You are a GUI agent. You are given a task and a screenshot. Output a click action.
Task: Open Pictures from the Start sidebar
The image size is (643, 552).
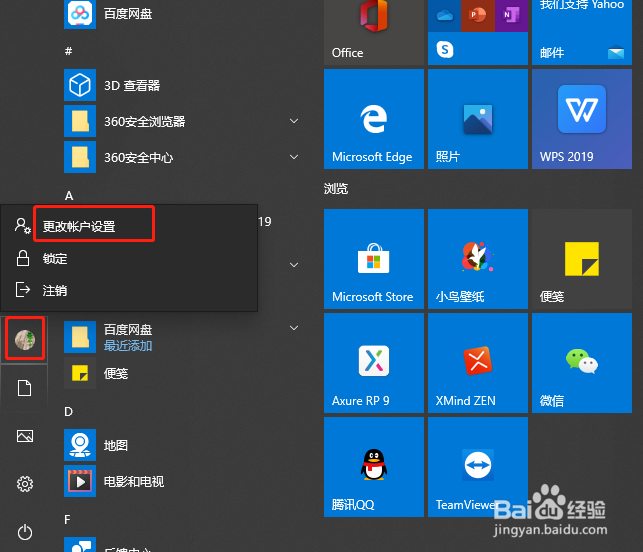tap(25, 436)
